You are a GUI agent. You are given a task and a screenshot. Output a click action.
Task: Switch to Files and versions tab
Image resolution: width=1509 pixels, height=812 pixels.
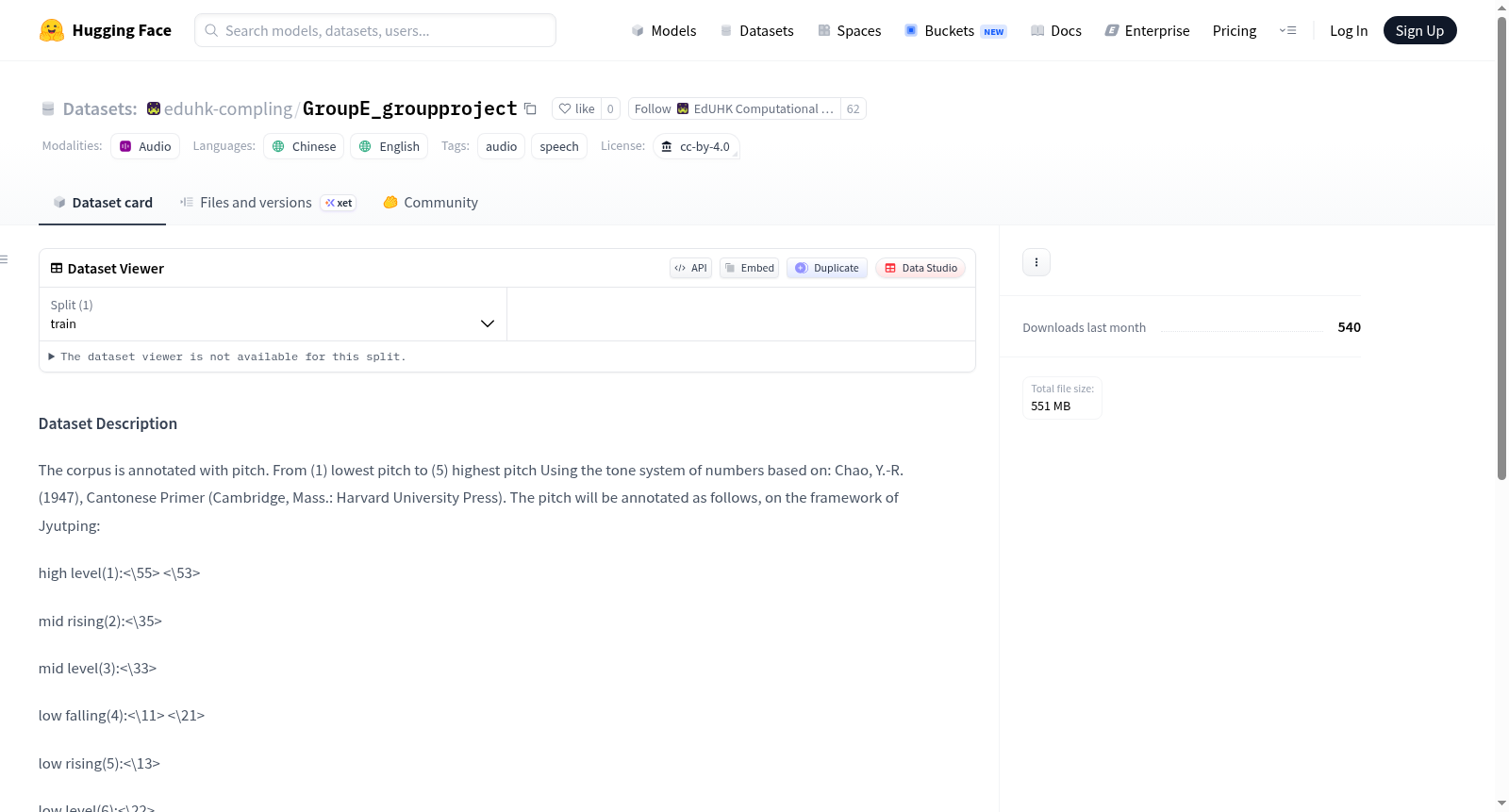tap(268, 203)
